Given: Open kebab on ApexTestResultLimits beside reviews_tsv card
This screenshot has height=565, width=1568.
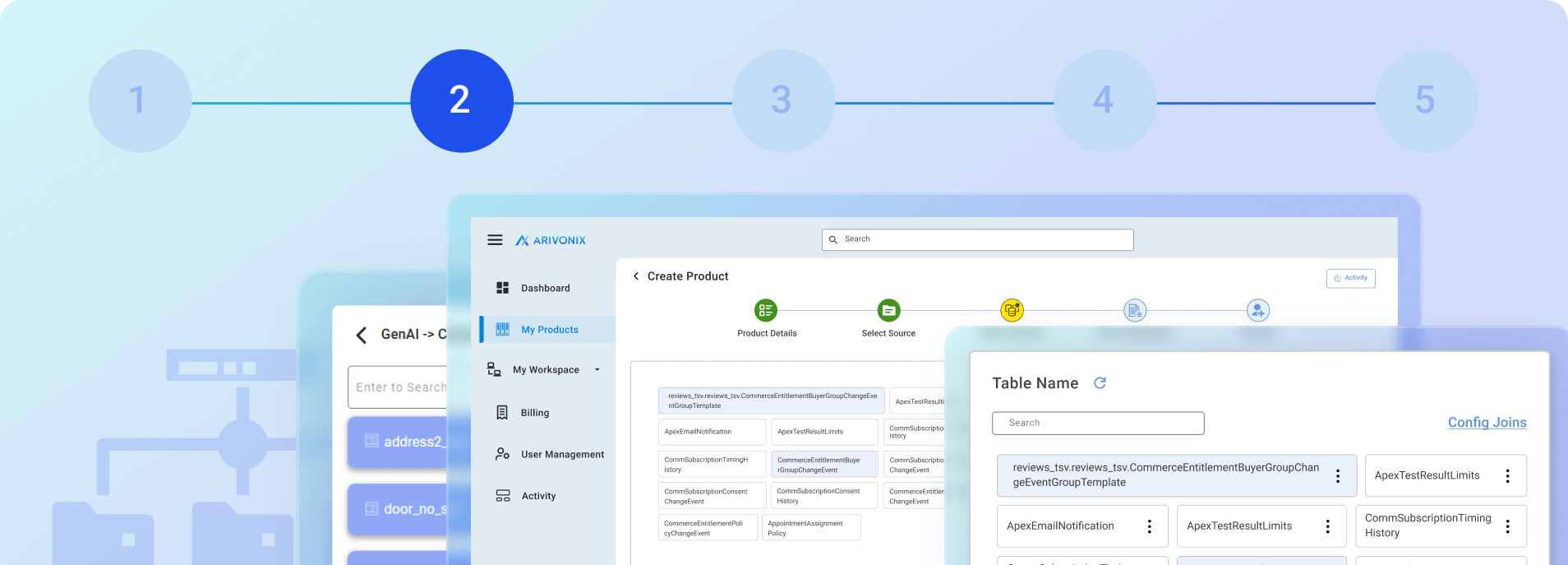Looking at the screenshot, I should 1507,475.
